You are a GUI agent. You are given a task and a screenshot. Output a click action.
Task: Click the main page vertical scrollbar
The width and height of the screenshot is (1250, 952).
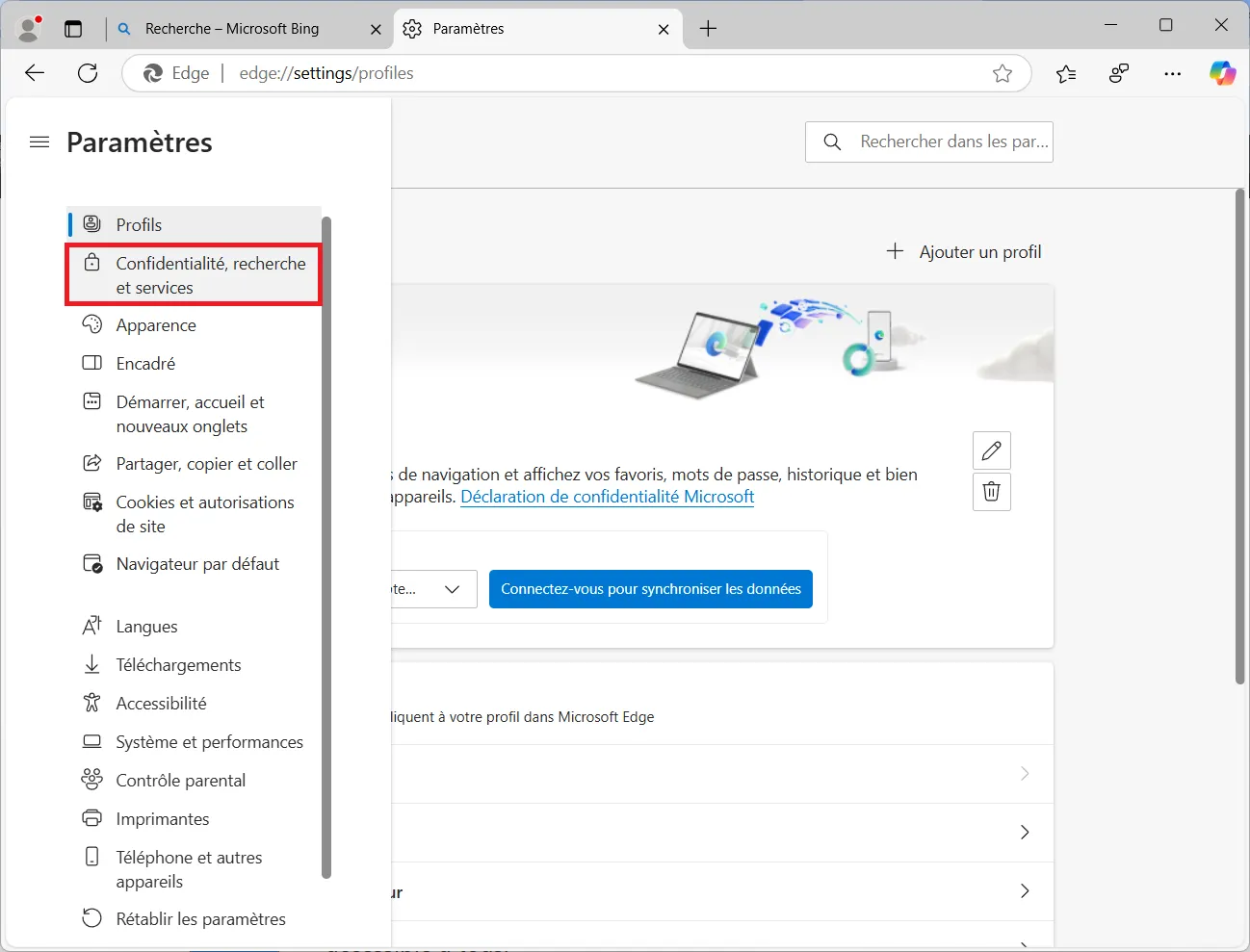(1240, 437)
